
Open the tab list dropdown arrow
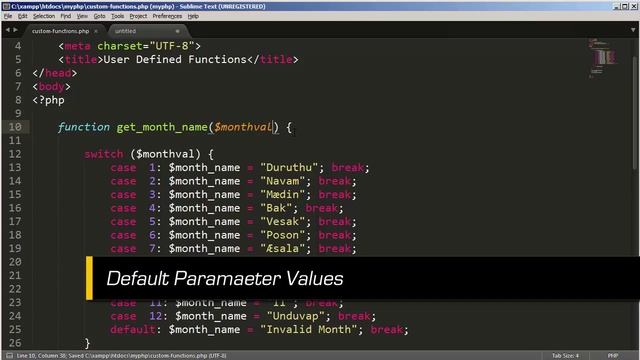click(633, 30)
